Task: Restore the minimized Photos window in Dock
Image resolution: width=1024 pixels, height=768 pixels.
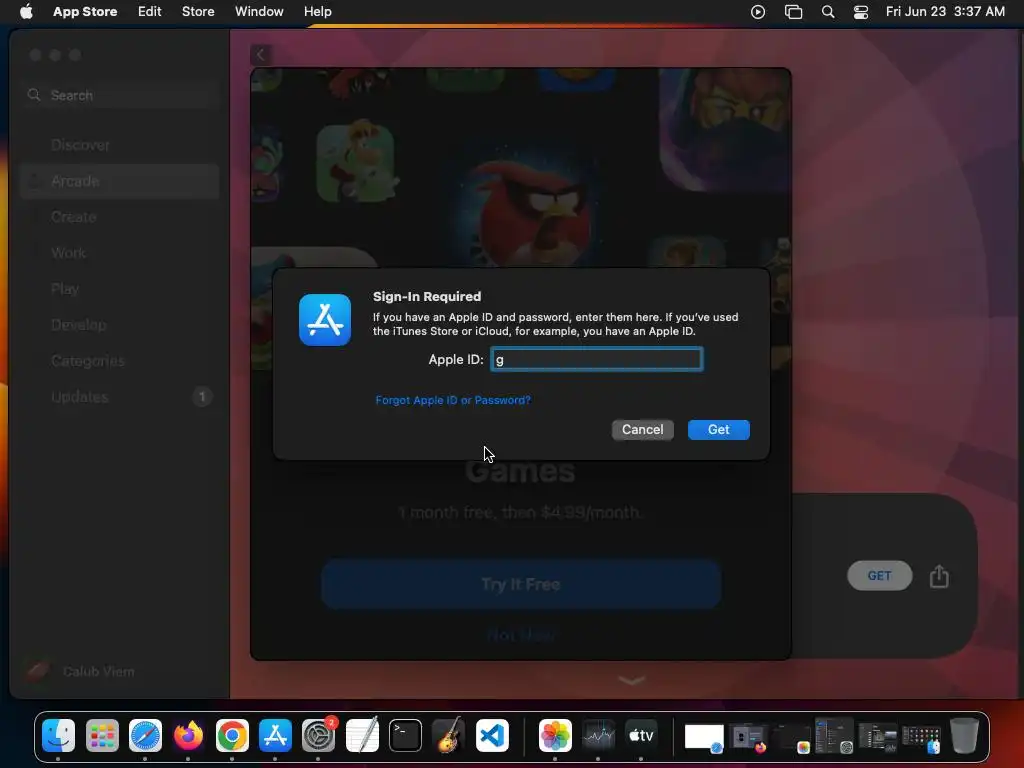Action: pyautogui.click(x=791, y=737)
